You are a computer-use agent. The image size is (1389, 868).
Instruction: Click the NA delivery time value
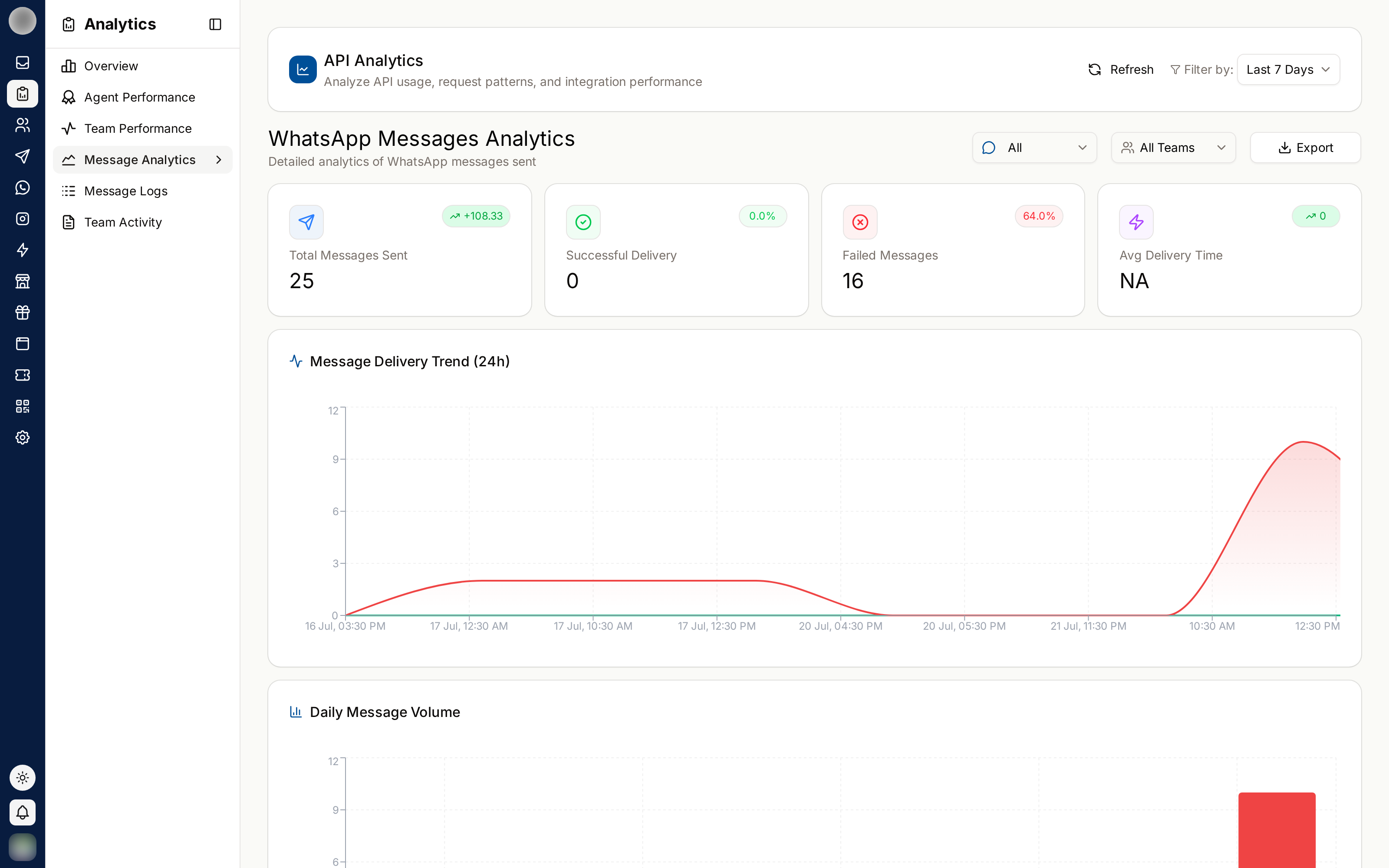[x=1134, y=281]
